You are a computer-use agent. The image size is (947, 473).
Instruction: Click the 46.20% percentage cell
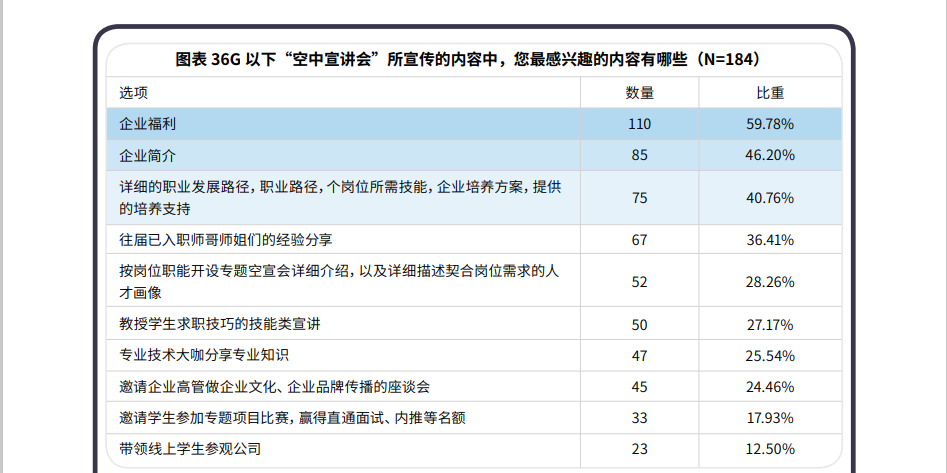pos(770,155)
